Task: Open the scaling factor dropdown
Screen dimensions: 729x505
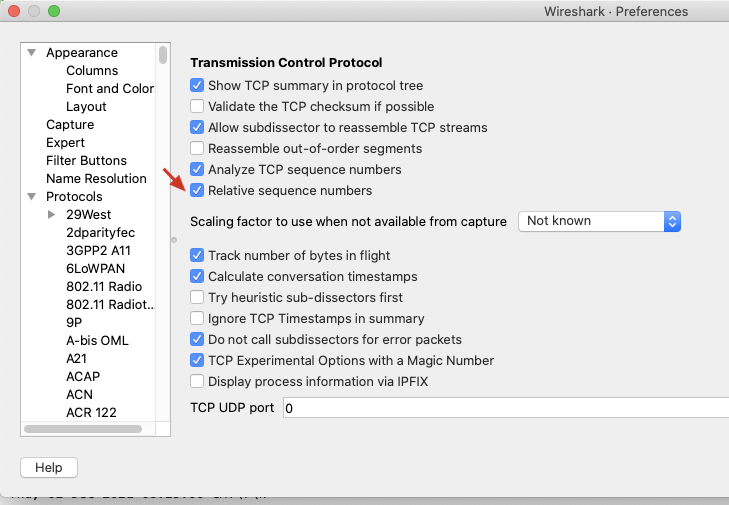Action: point(599,221)
